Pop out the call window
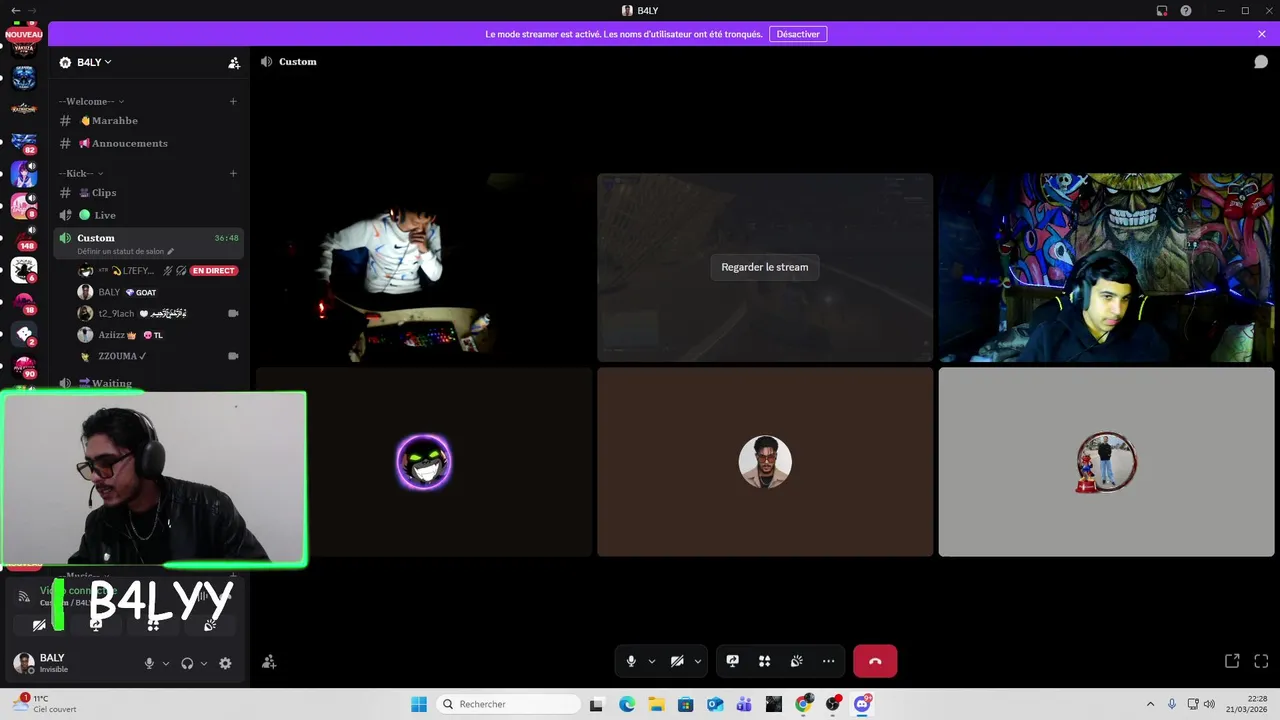Image resolution: width=1280 pixels, height=720 pixels. tap(1232, 661)
